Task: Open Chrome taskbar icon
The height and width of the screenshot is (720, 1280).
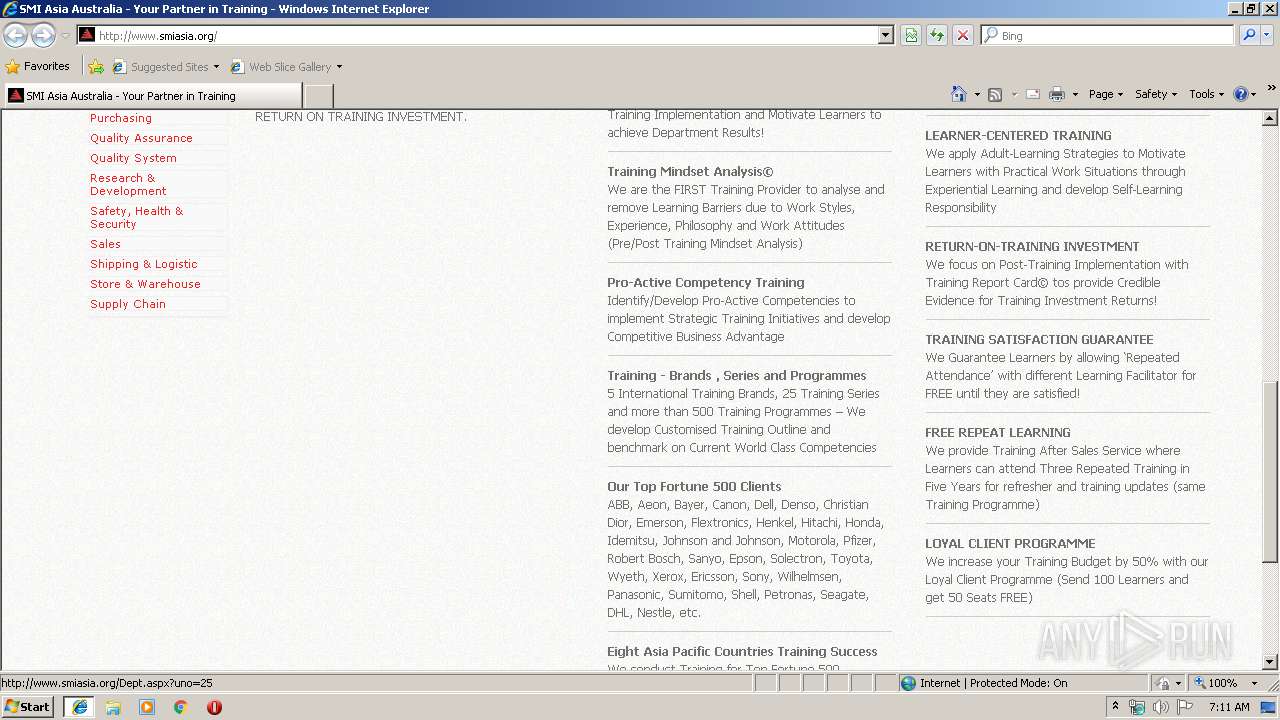Action: click(181, 707)
